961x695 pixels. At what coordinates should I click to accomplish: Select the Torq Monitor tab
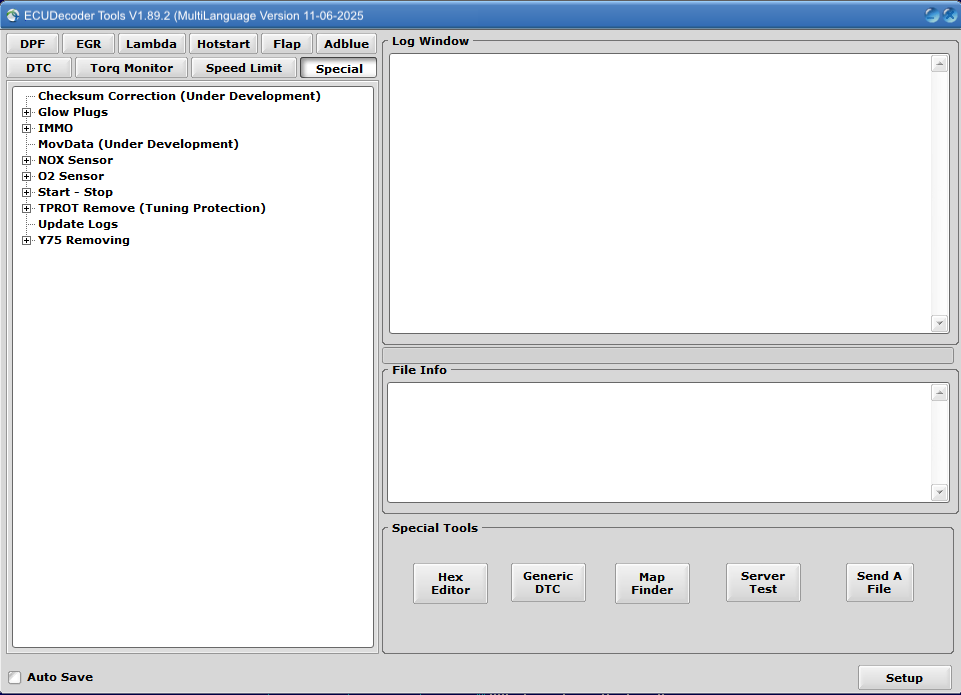pyautogui.click(x=130, y=67)
